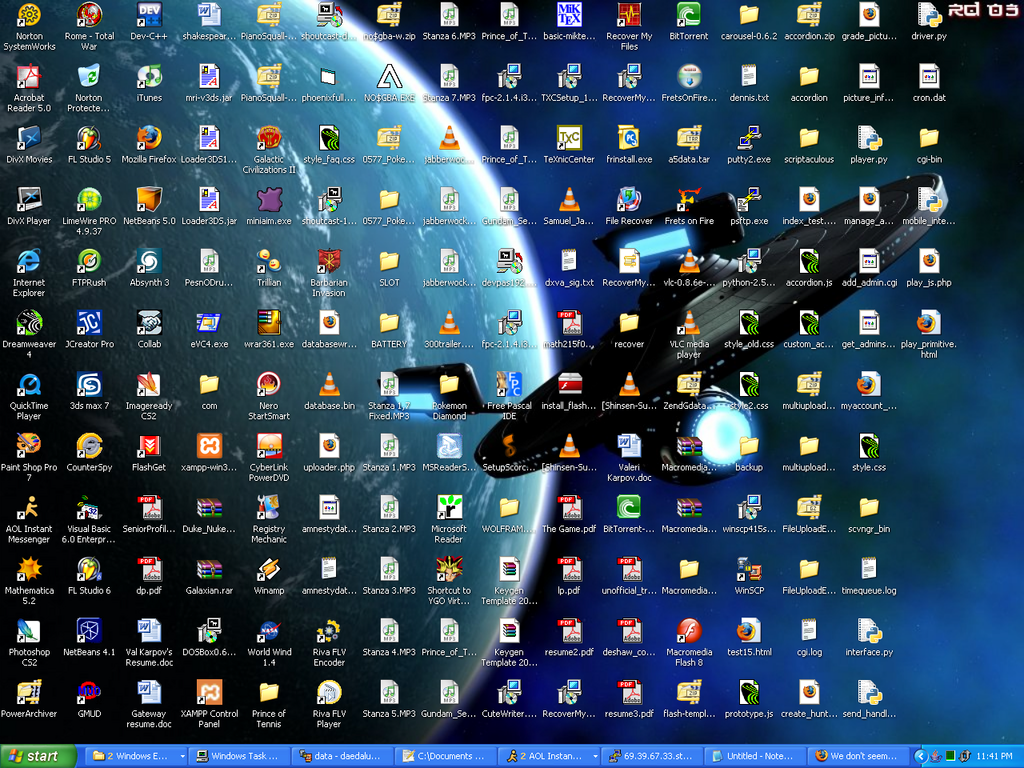Select the BitTorrent desktop icon
The height and width of the screenshot is (768, 1024).
tap(689, 22)
